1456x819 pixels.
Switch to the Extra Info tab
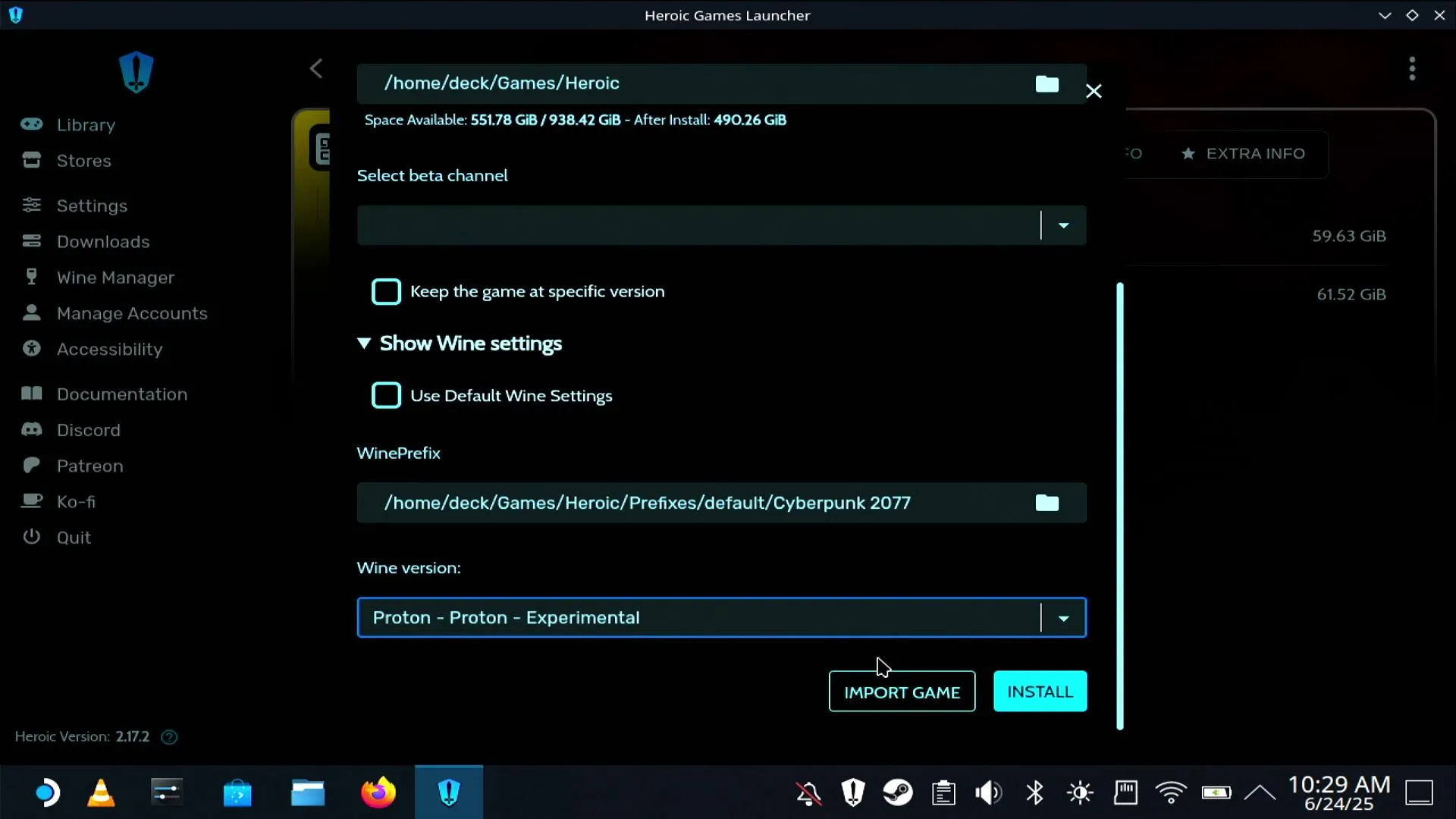coord(1243,154)
